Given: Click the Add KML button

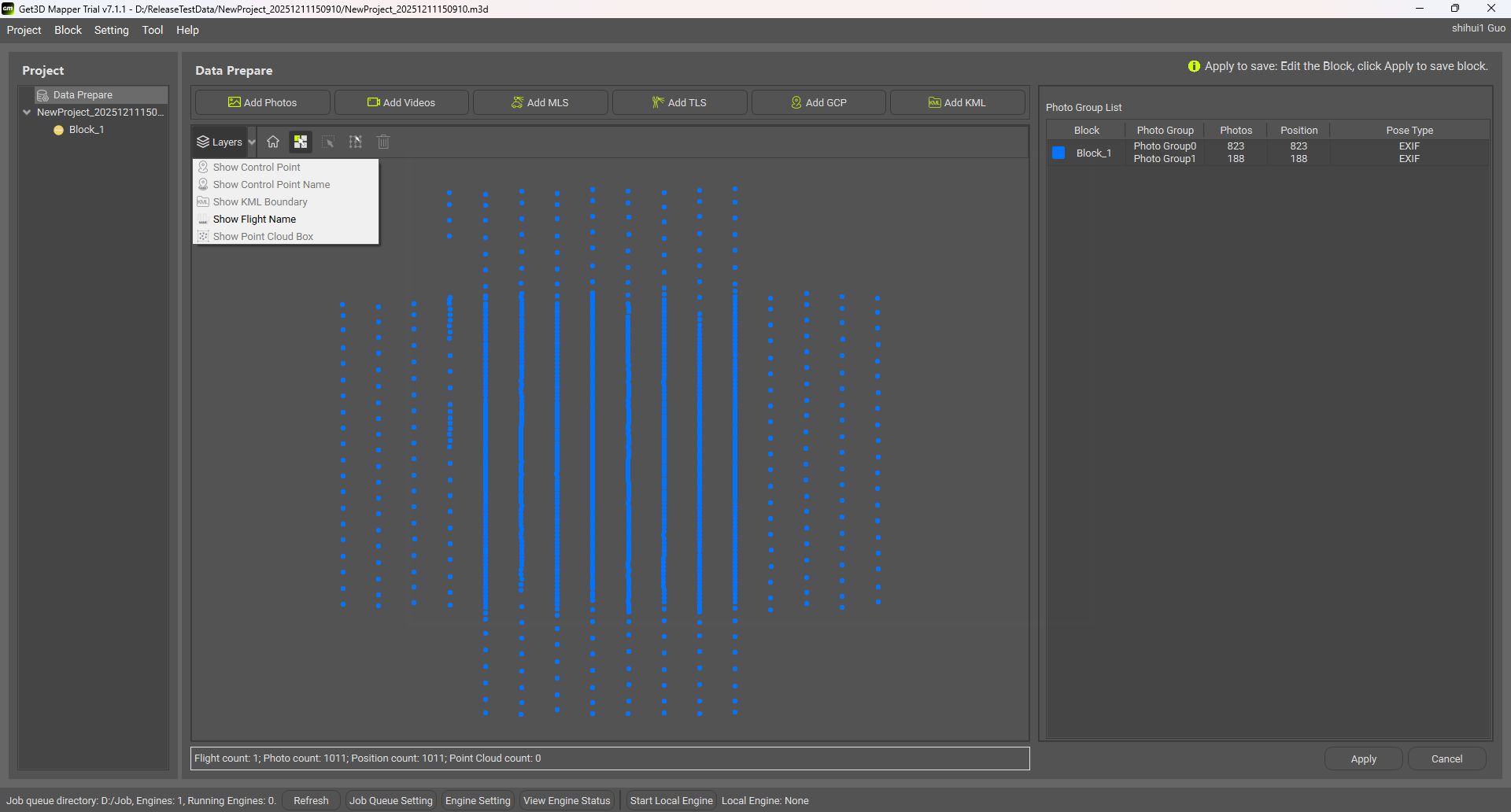Looking at the screenshot, I should pyautogui.click(x=957, y=102).
